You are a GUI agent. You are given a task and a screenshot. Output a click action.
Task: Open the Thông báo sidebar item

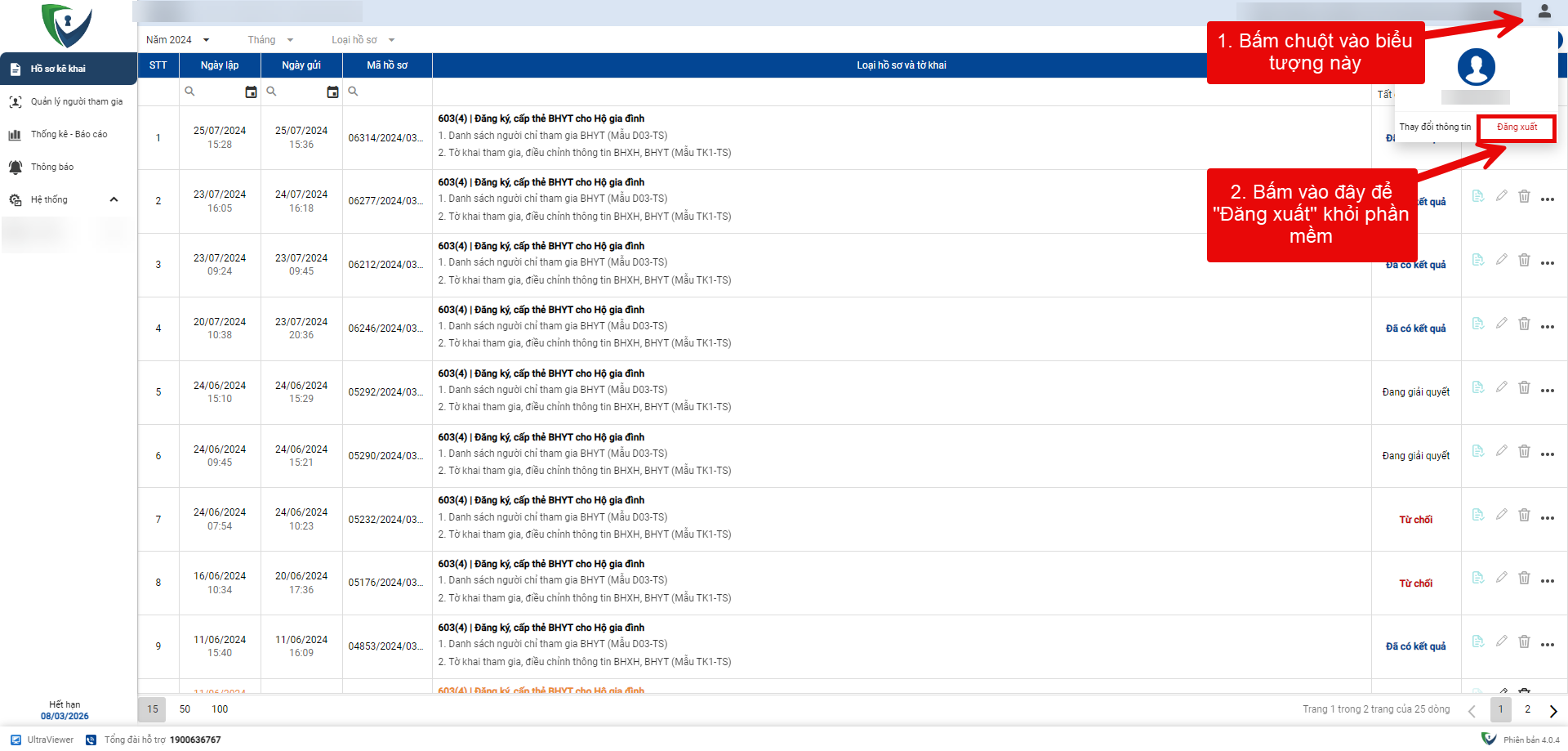[x=51, y=168]
